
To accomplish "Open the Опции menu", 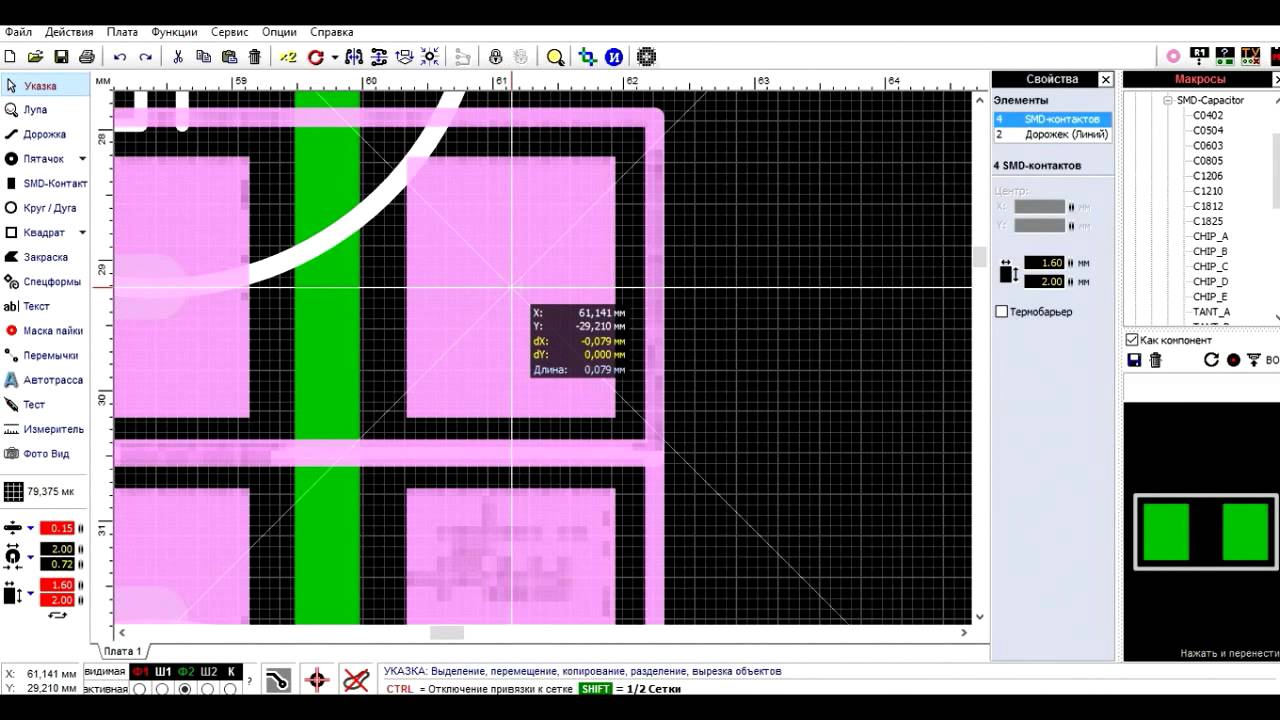I will pyautogui.click(x=279, y=32).
